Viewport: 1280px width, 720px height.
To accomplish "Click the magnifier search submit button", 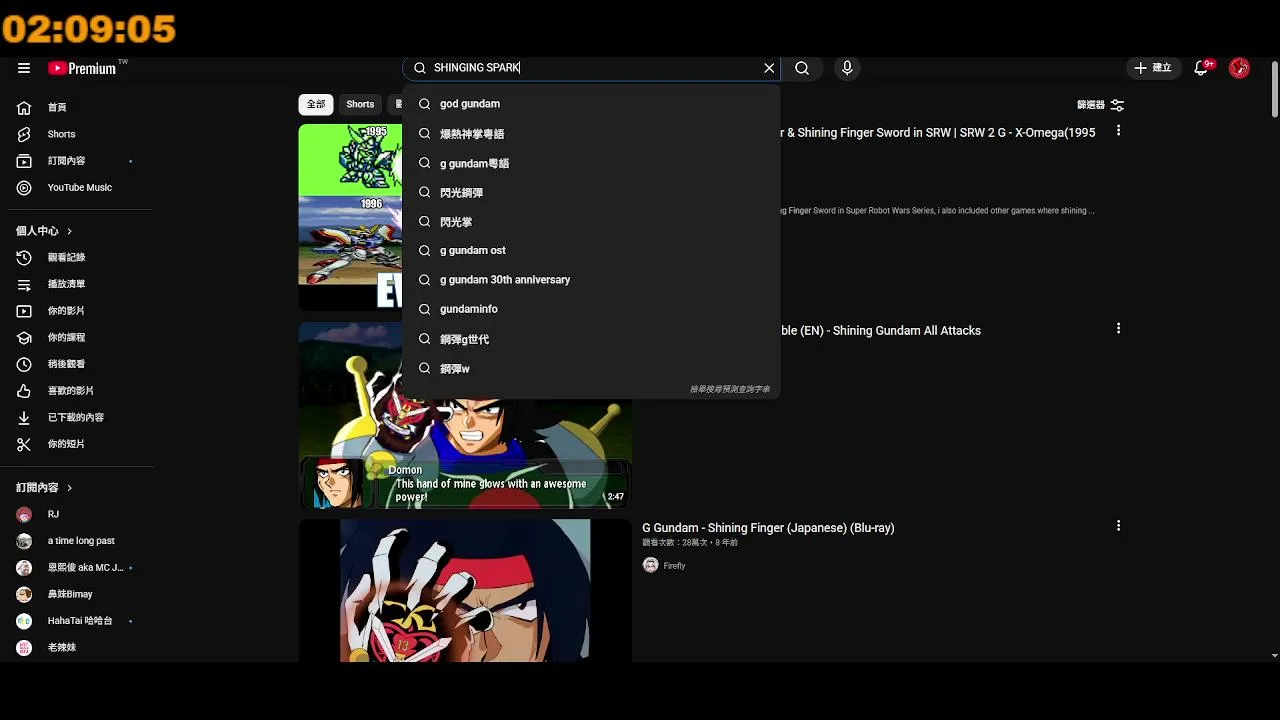I will (802, 68).
